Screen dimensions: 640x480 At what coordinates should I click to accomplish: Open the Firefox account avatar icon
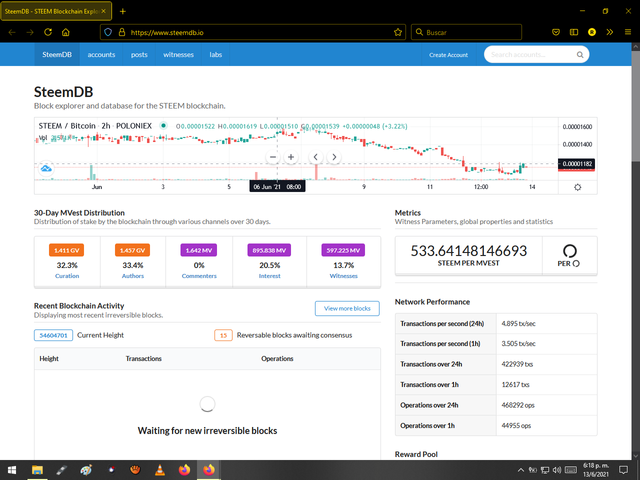pyautogui.click(x=592, y=32)
